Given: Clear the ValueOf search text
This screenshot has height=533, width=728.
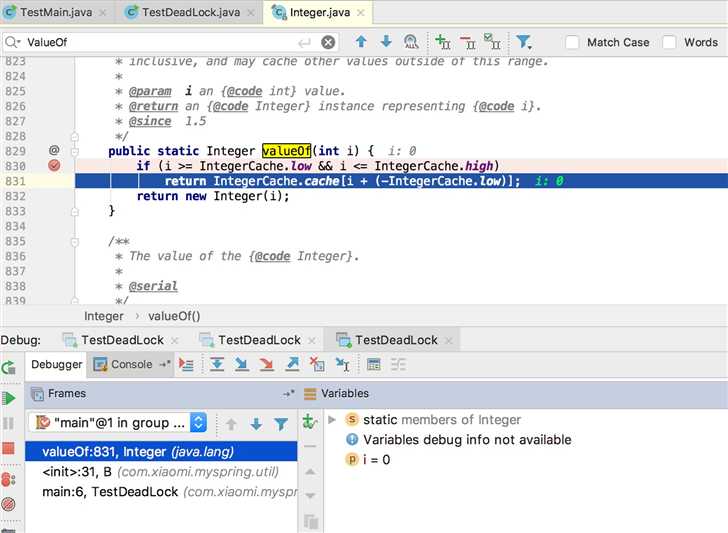Looking at the screenshot, I should pos(328,42).
